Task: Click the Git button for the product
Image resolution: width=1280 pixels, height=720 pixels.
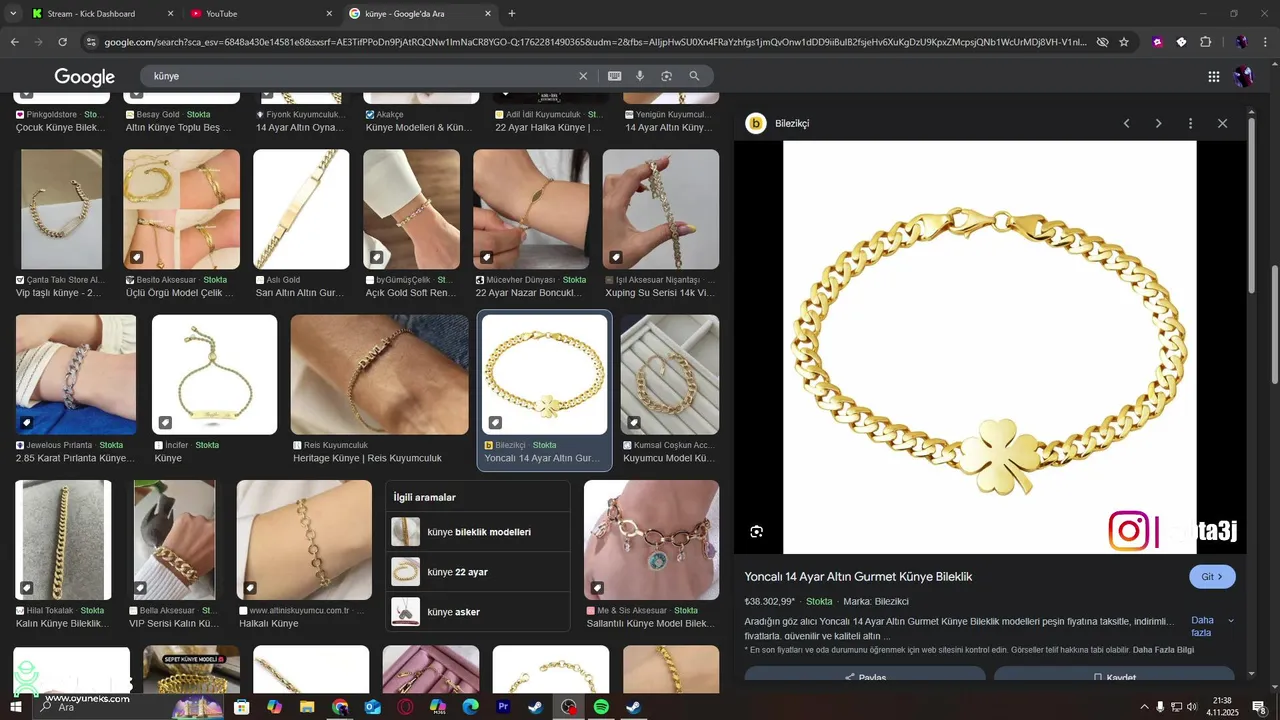Action: pyautogui.click(x=1212, y=577)
